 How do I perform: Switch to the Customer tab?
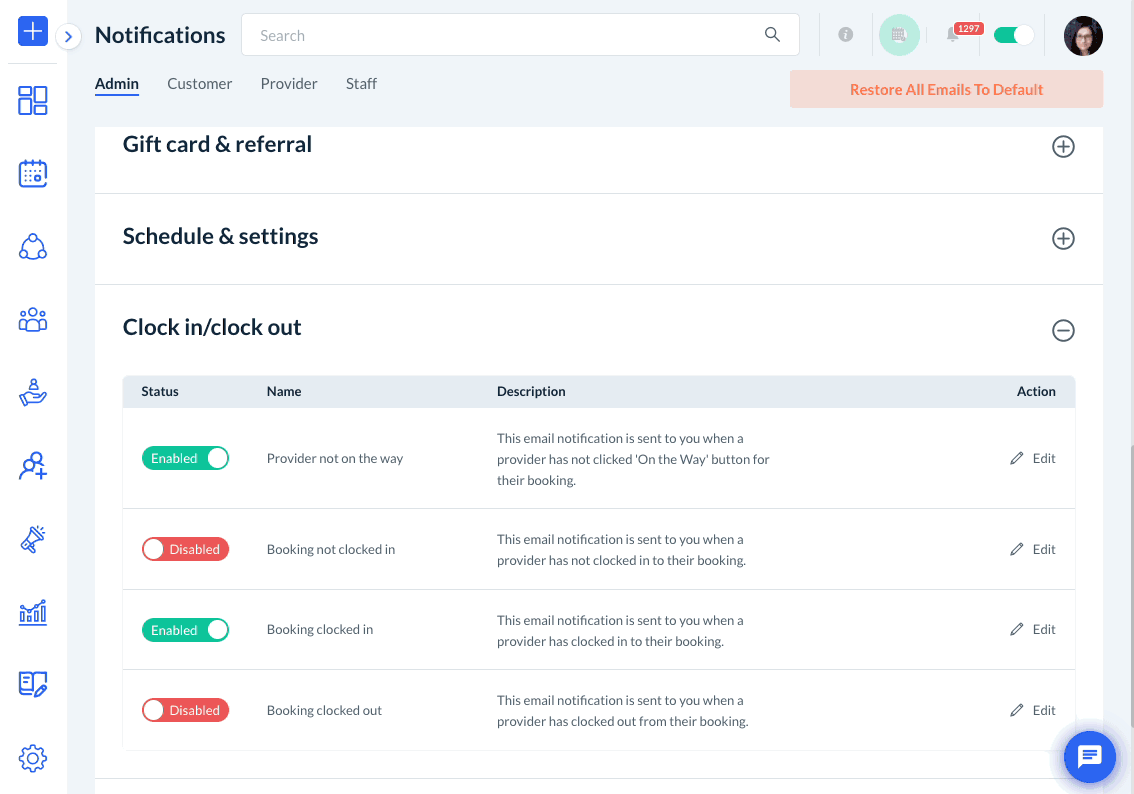pyautogui.click(x=199, y=84)
